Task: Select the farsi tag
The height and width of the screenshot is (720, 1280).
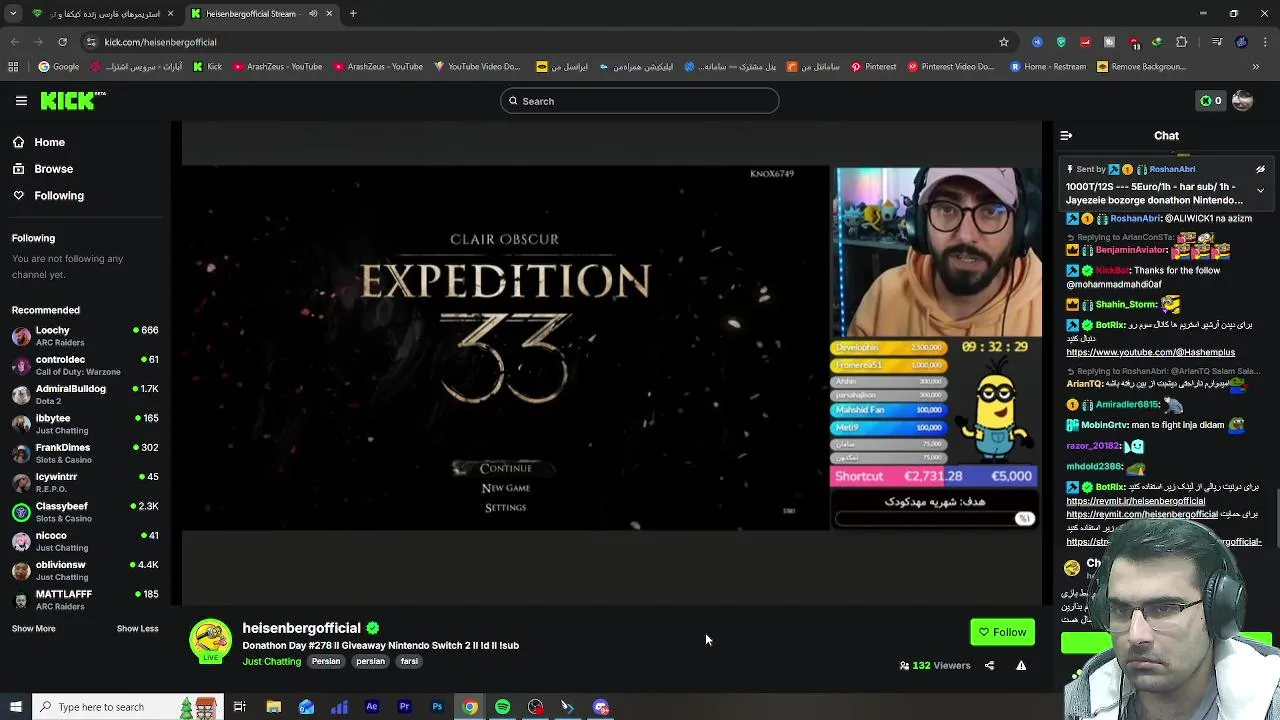Action: click(409, 662)
